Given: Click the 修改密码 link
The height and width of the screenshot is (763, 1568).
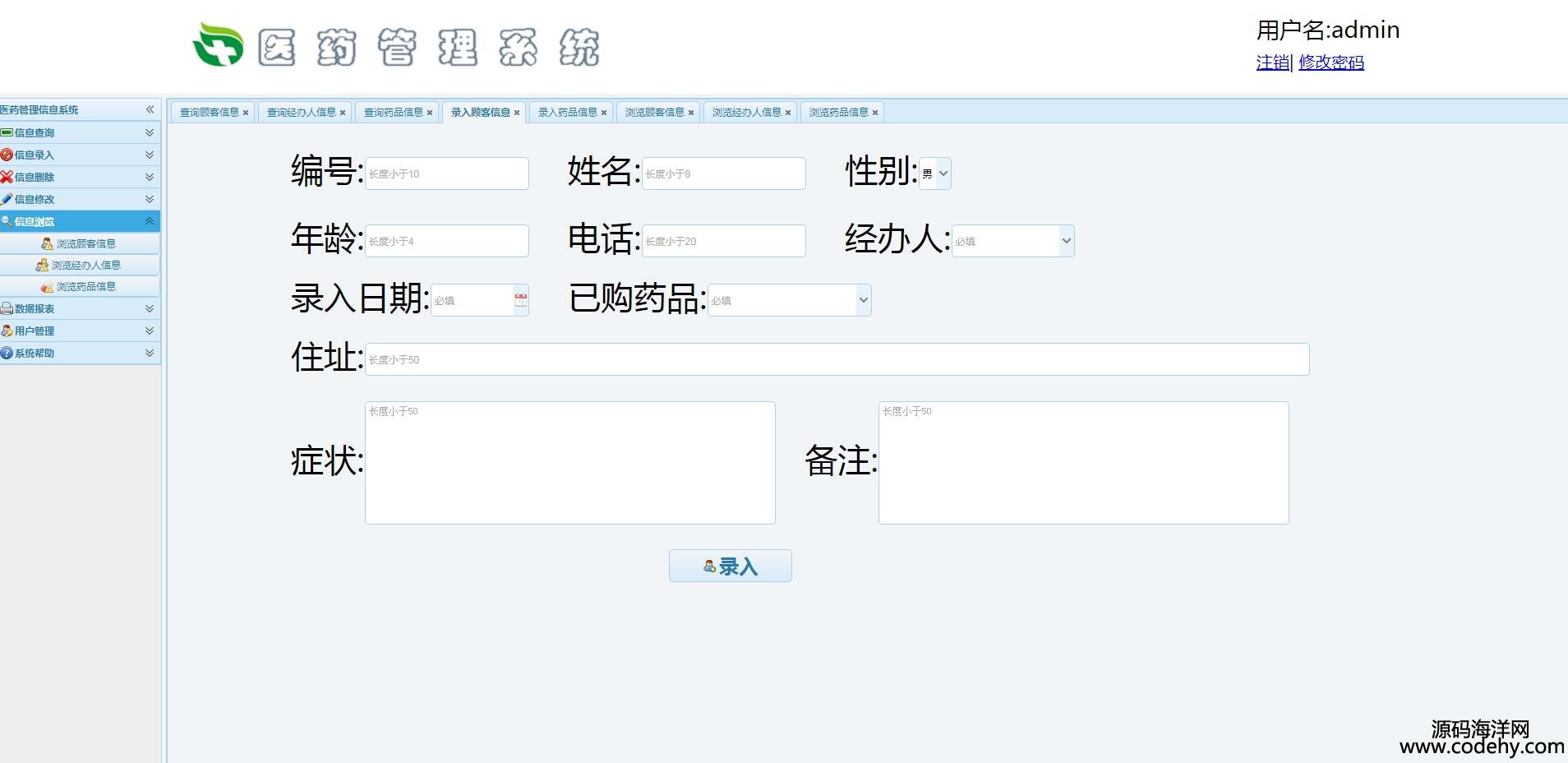Looking at the screenshot, I should [1330, 62].
